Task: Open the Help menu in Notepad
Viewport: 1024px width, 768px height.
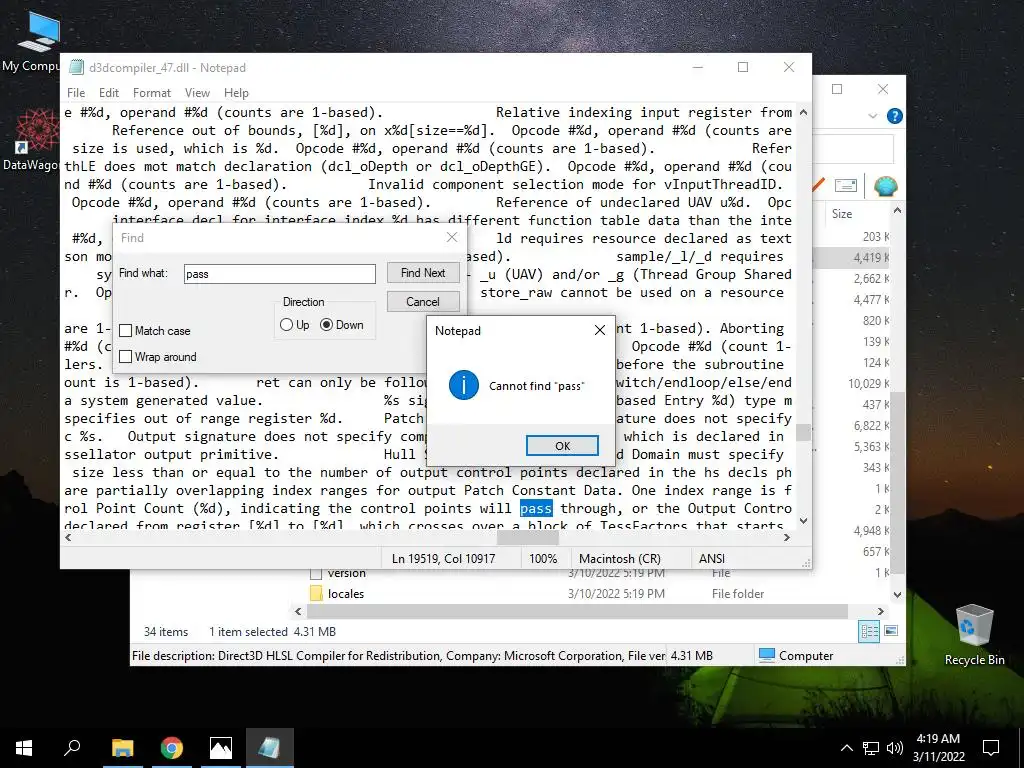Action: 236,93
